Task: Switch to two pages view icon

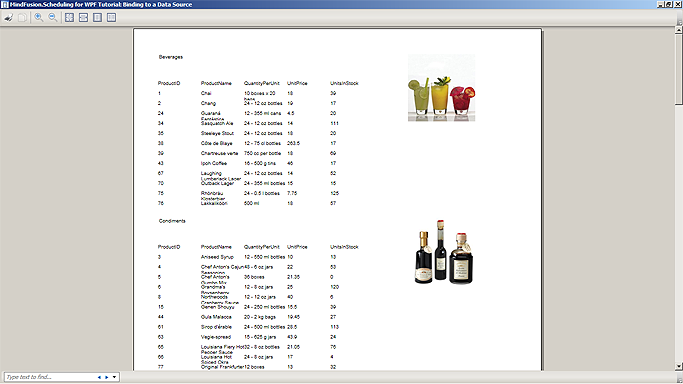Action: pyautogui.click(x=111, y=17)
